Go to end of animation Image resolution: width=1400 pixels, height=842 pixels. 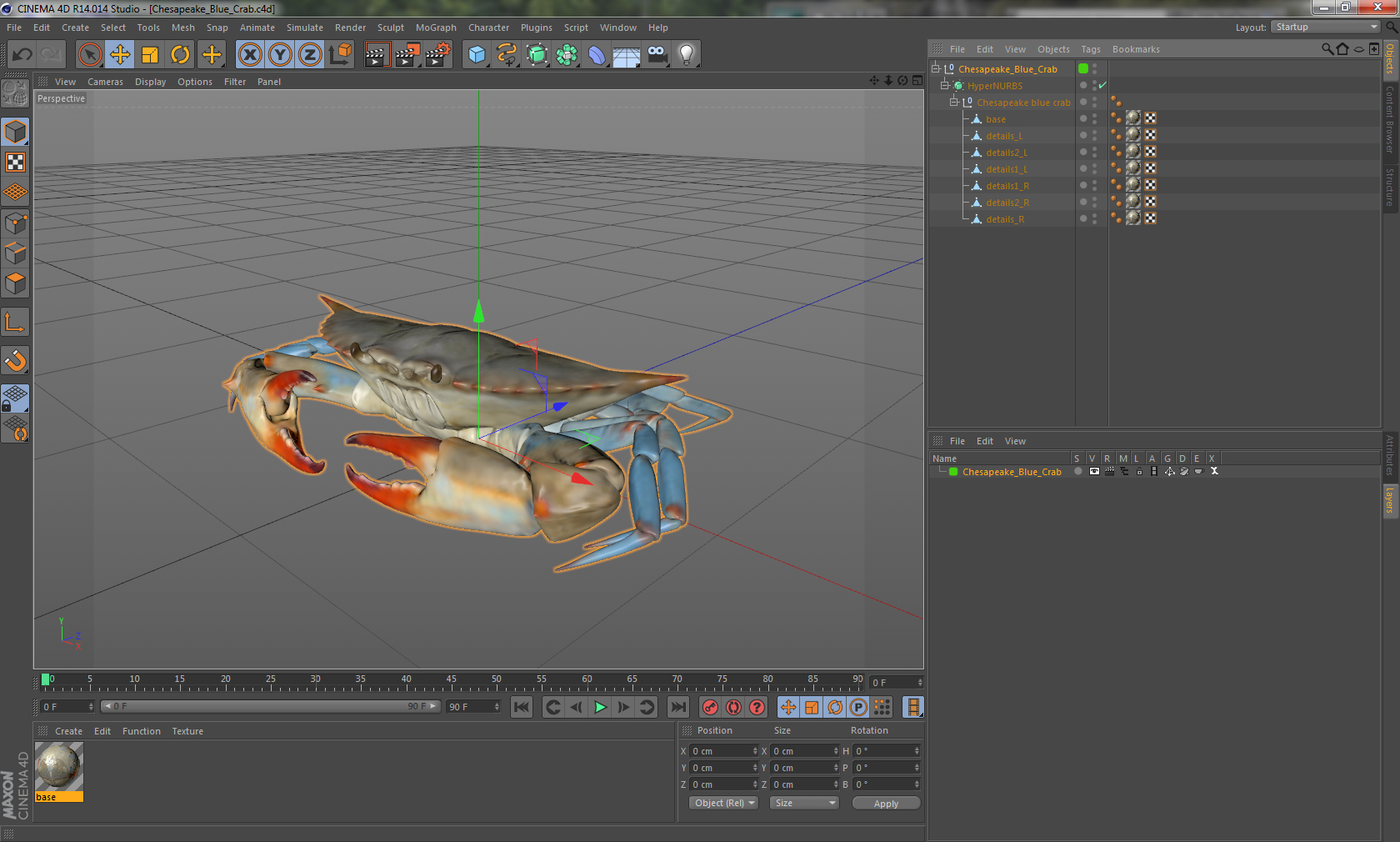pyautogui.click(x=679, y=707)
